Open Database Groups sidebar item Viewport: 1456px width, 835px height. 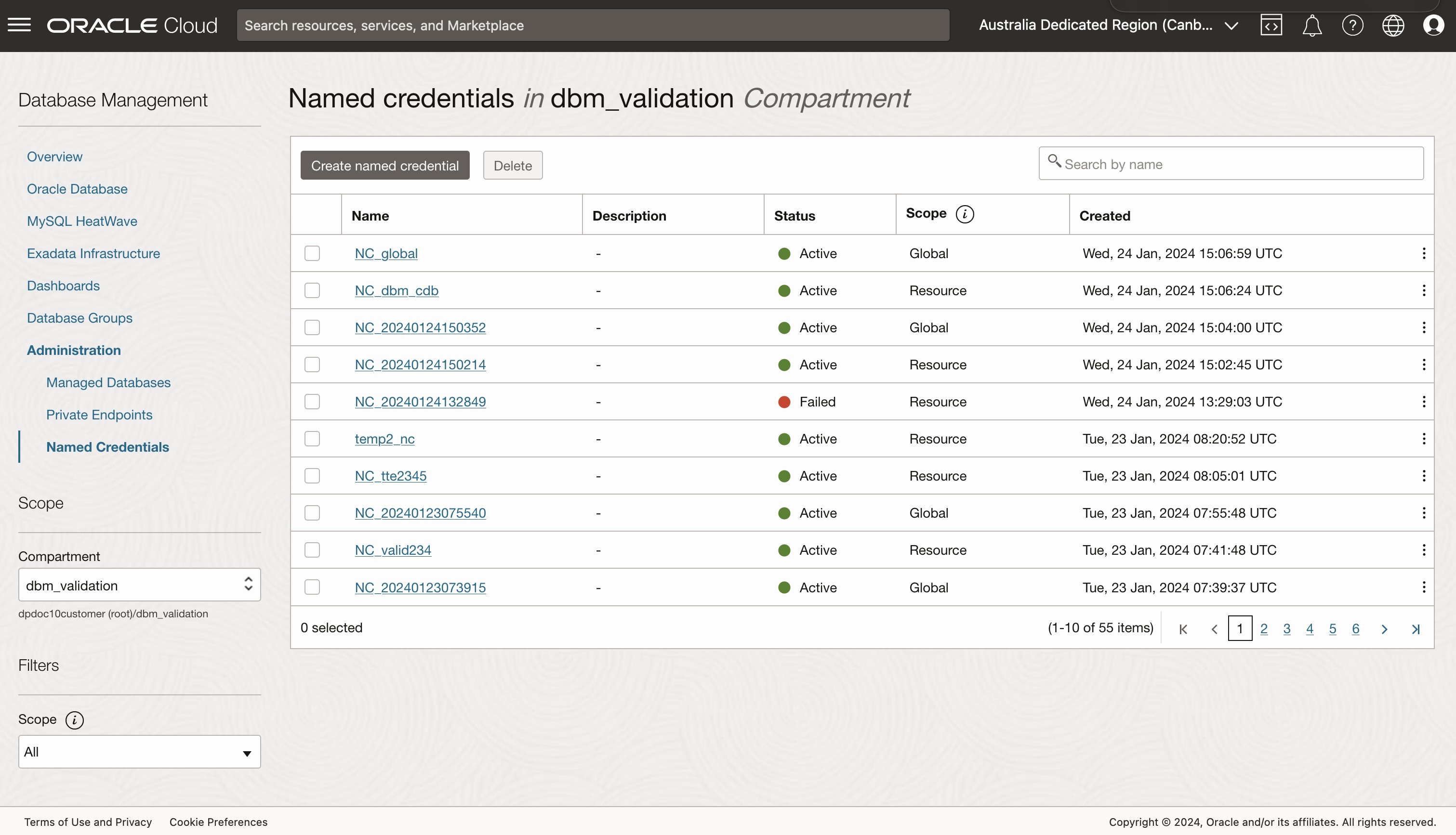80,318
